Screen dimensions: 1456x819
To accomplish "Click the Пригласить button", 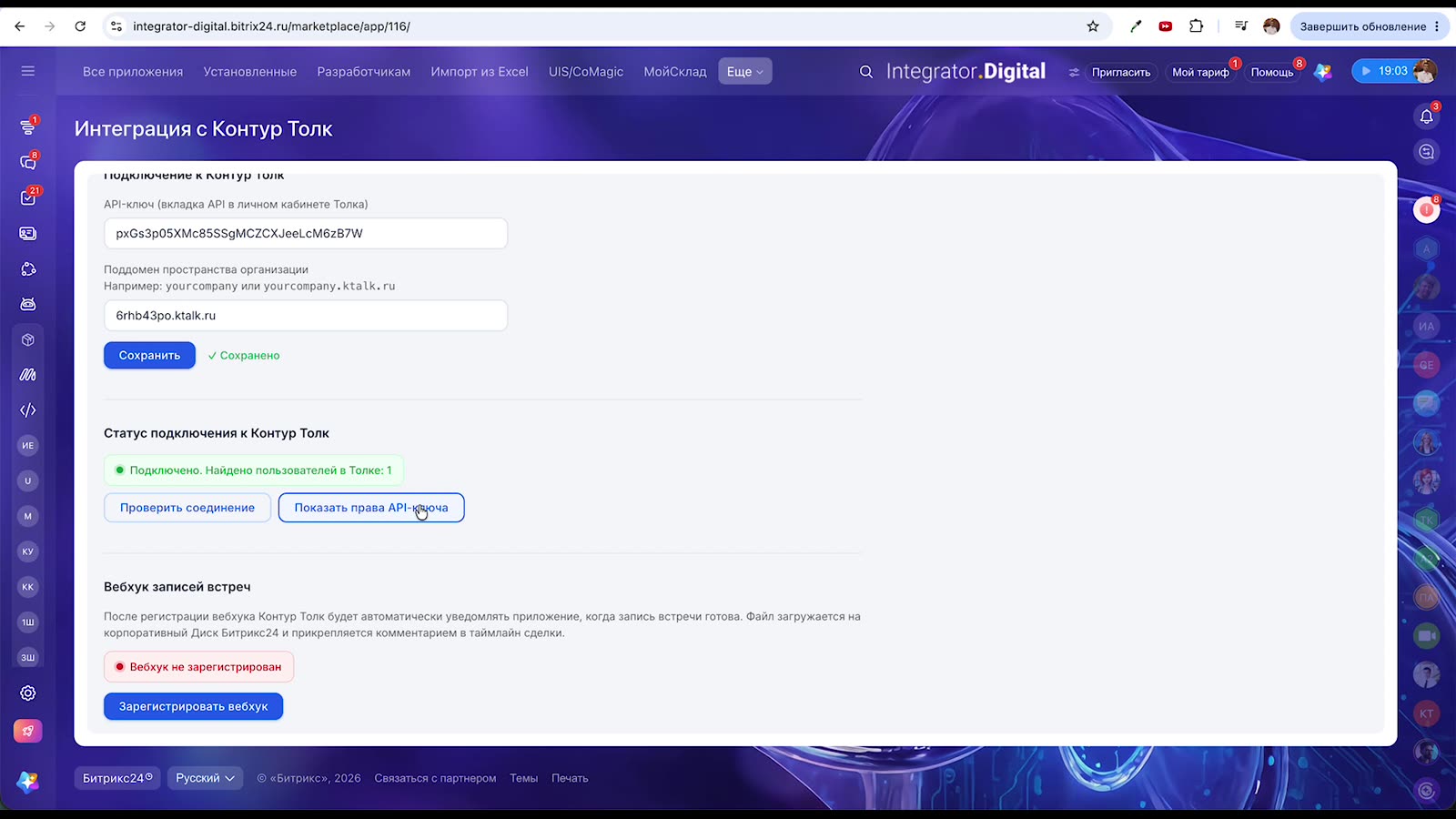I will [1121, 72].
